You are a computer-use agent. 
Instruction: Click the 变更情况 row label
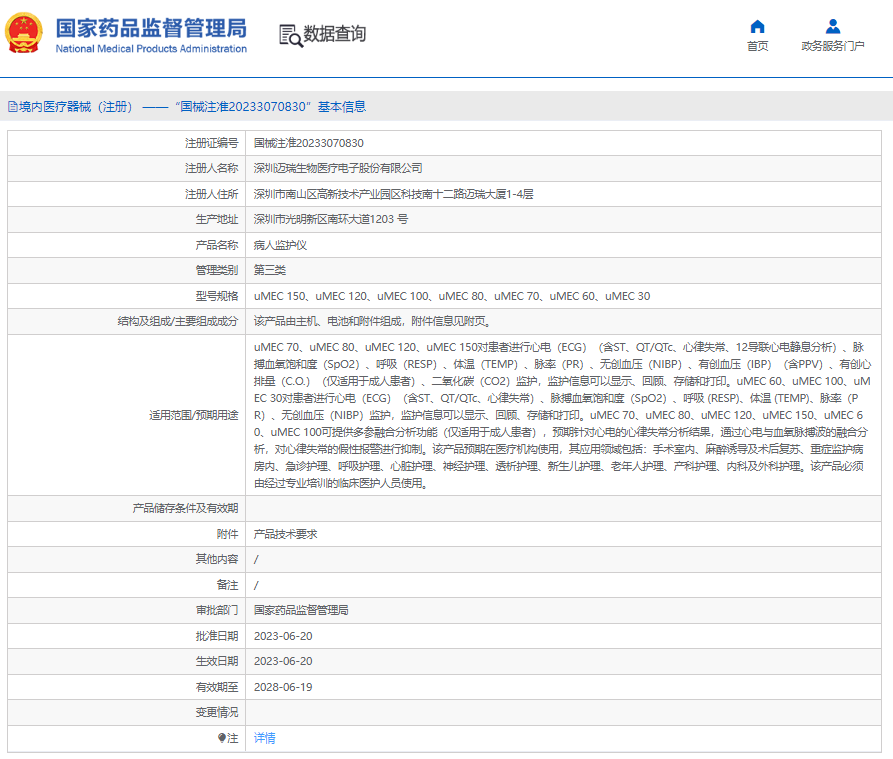(216, 712)
